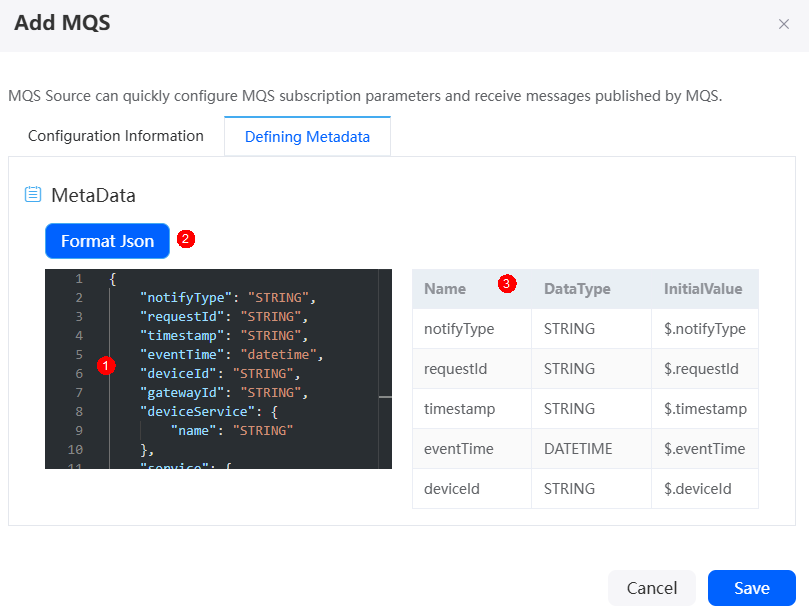Click the "name": "STRING" editor line

click(232, 431)
